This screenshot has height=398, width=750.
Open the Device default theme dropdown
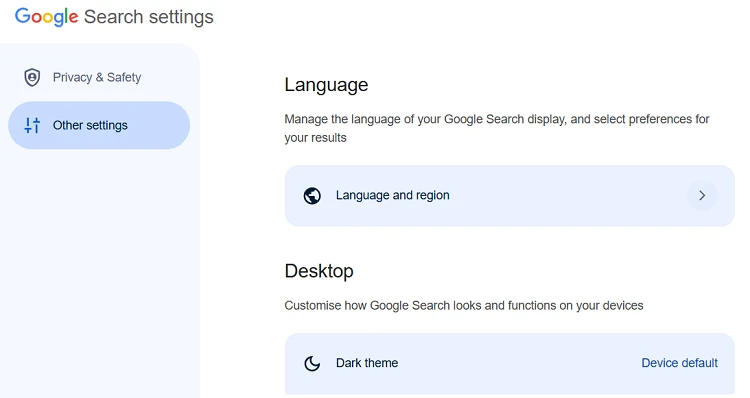click(x=679, y=363)
